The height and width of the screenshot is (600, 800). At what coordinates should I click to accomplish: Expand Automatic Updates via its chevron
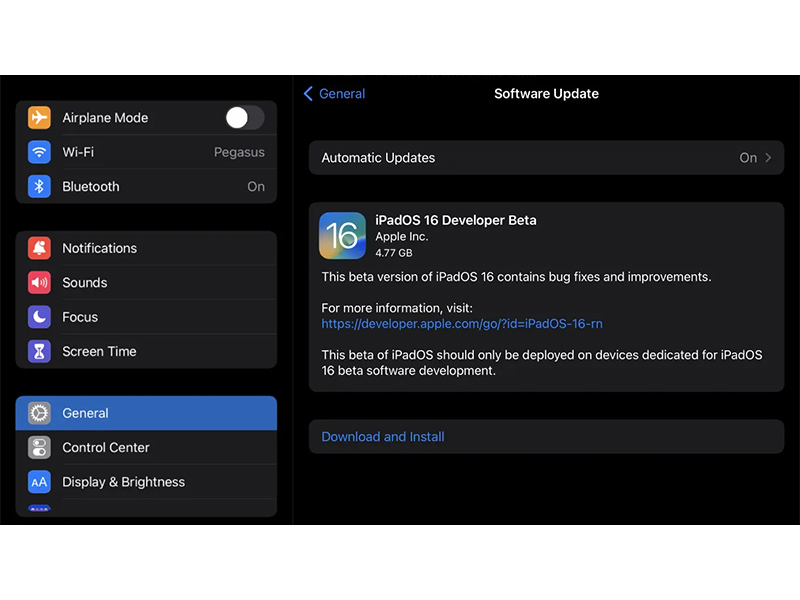coord(768,158)
